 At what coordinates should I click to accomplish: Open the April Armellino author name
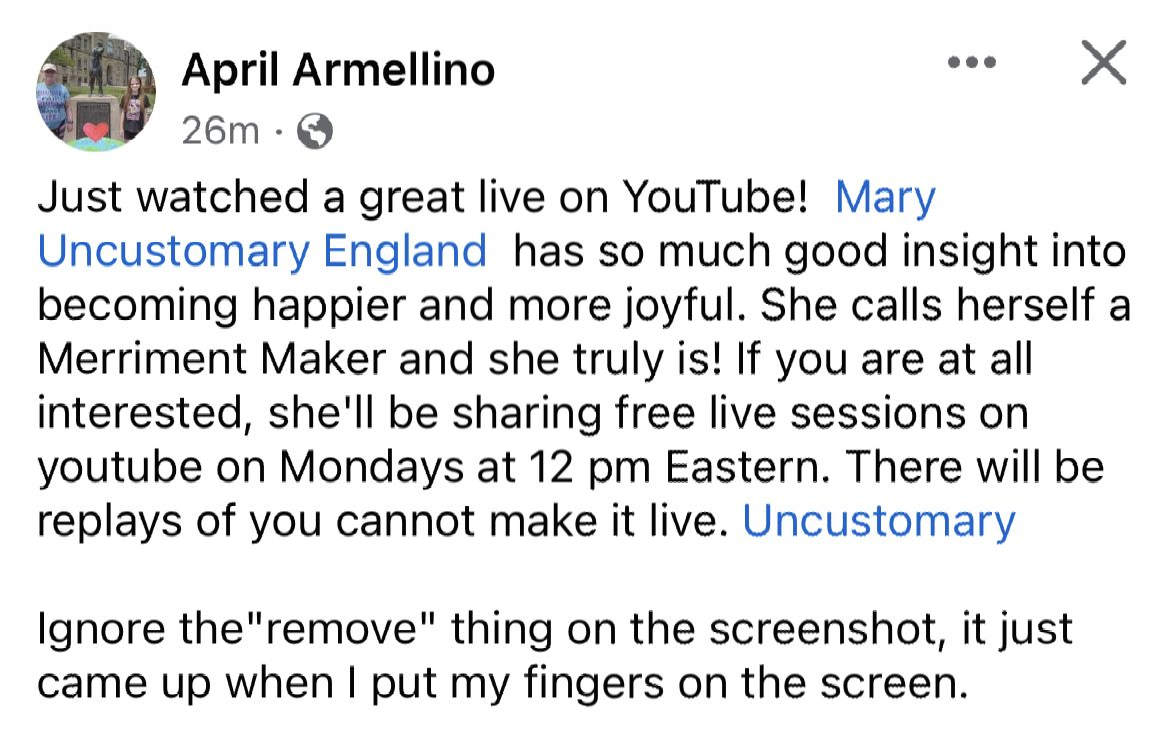click(338, 70)
